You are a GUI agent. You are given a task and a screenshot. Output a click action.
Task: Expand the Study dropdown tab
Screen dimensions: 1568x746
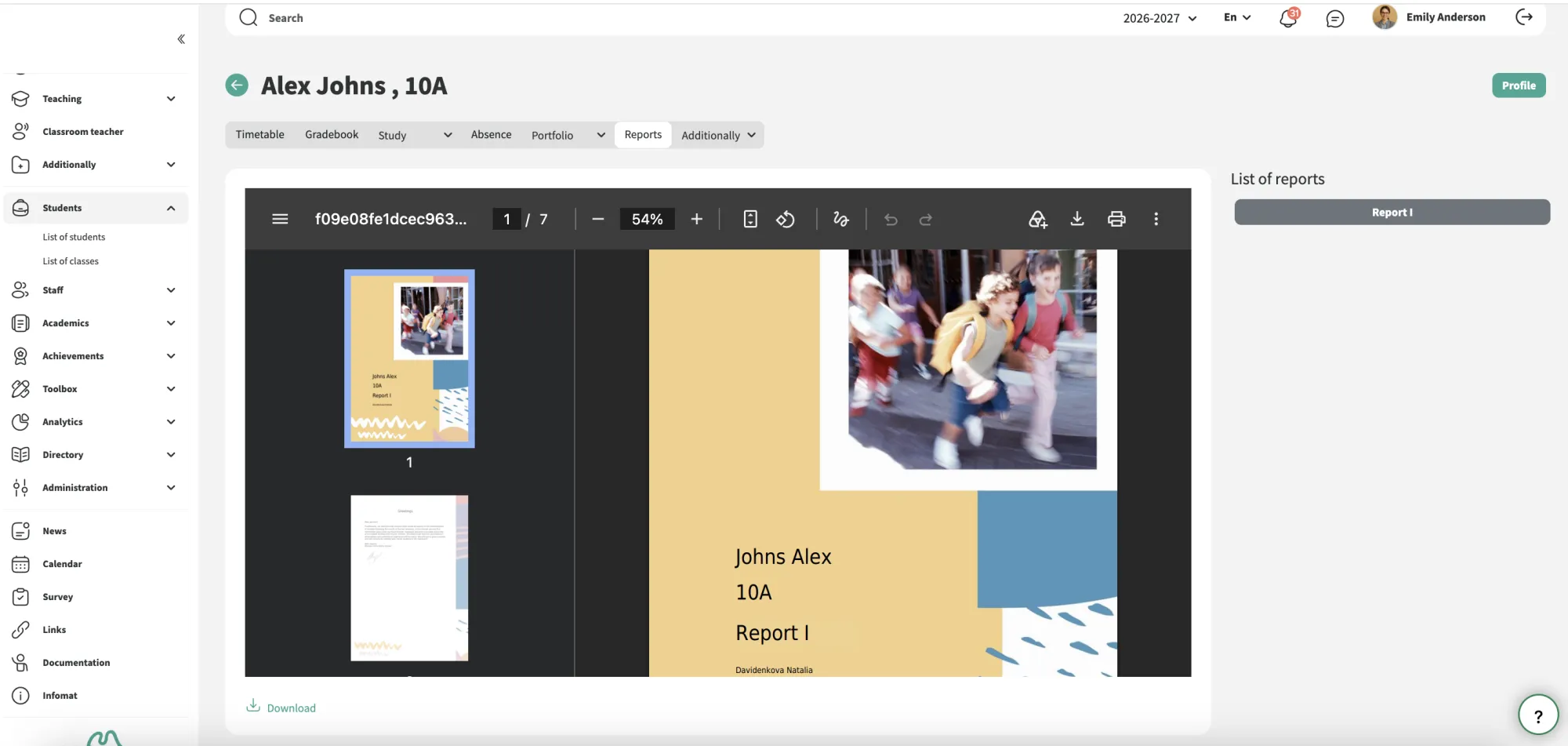[415, 135]
